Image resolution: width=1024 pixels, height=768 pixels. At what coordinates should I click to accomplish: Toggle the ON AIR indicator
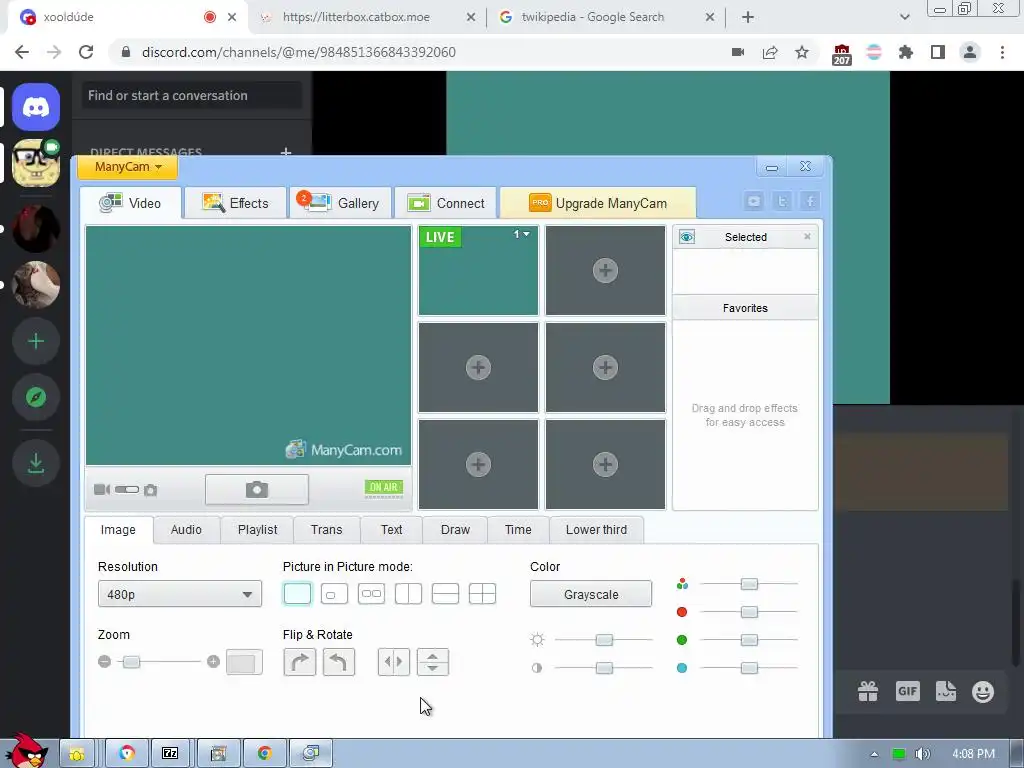pos(383,488)
